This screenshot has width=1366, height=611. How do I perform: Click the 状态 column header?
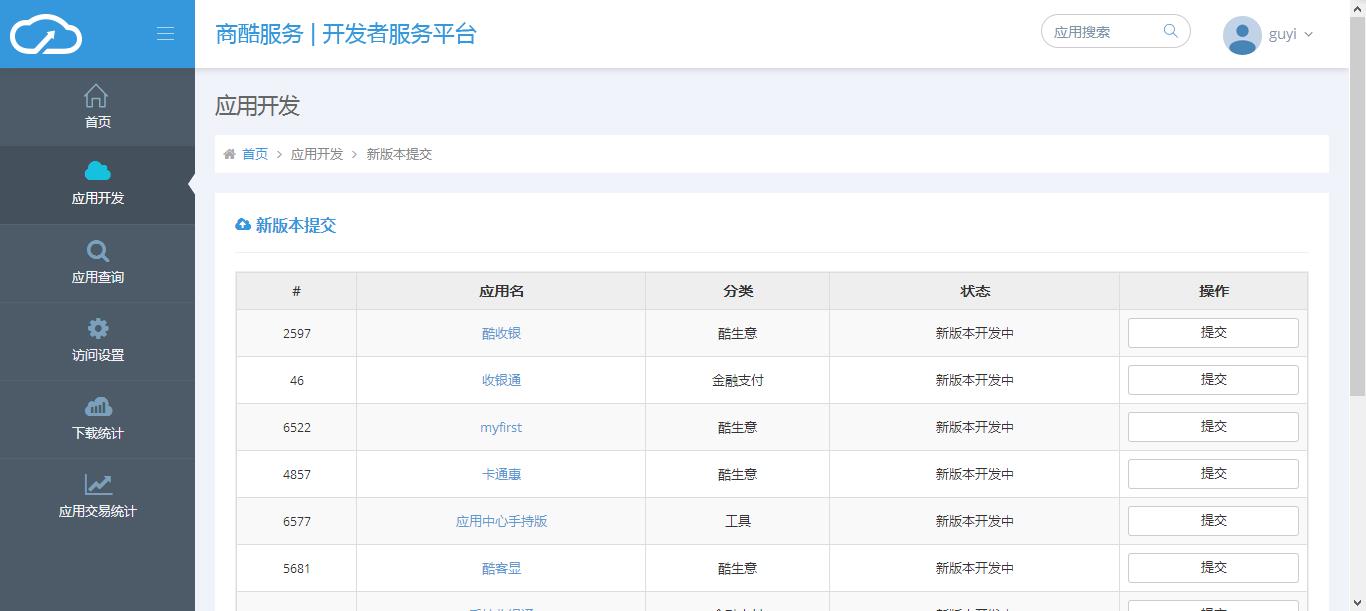(x=975, y=291)
